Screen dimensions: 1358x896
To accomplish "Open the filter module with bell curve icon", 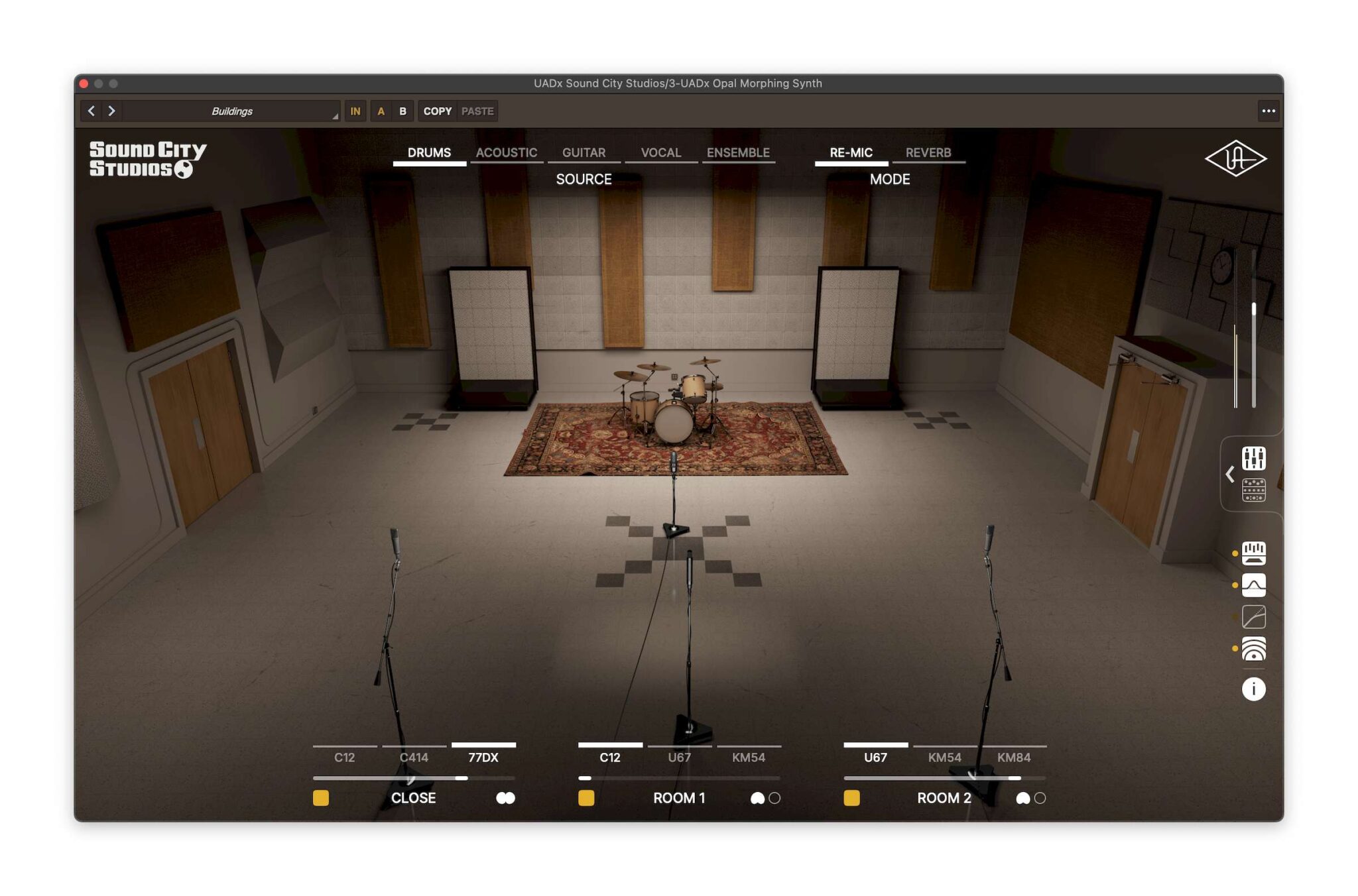I will (1255, 586).
